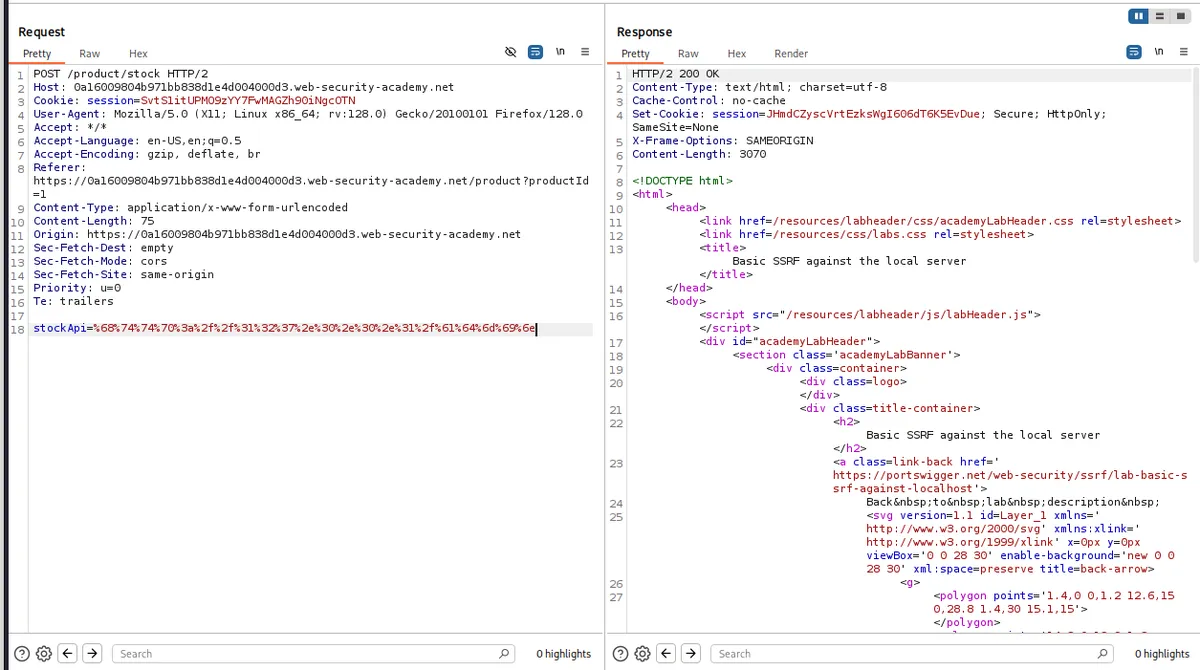The height and width of the screenshot is (670, 1200).
Task: Click the Response Content-Type text/html header
Action: 759,87
